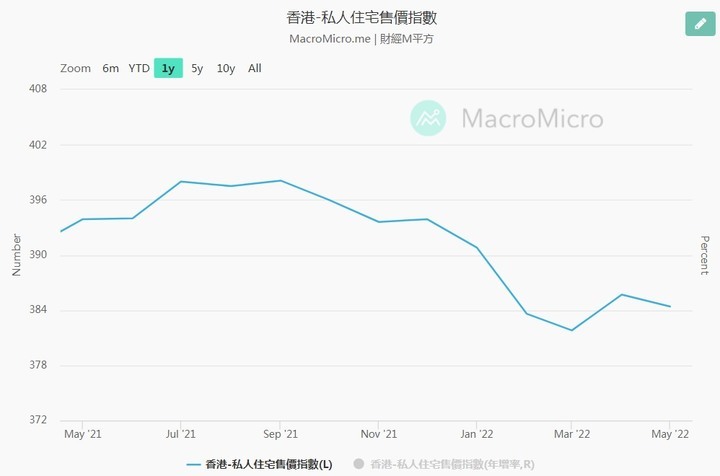Click the MacroMicro watermark logo icon
720x476 pixels.
[428, 118]
